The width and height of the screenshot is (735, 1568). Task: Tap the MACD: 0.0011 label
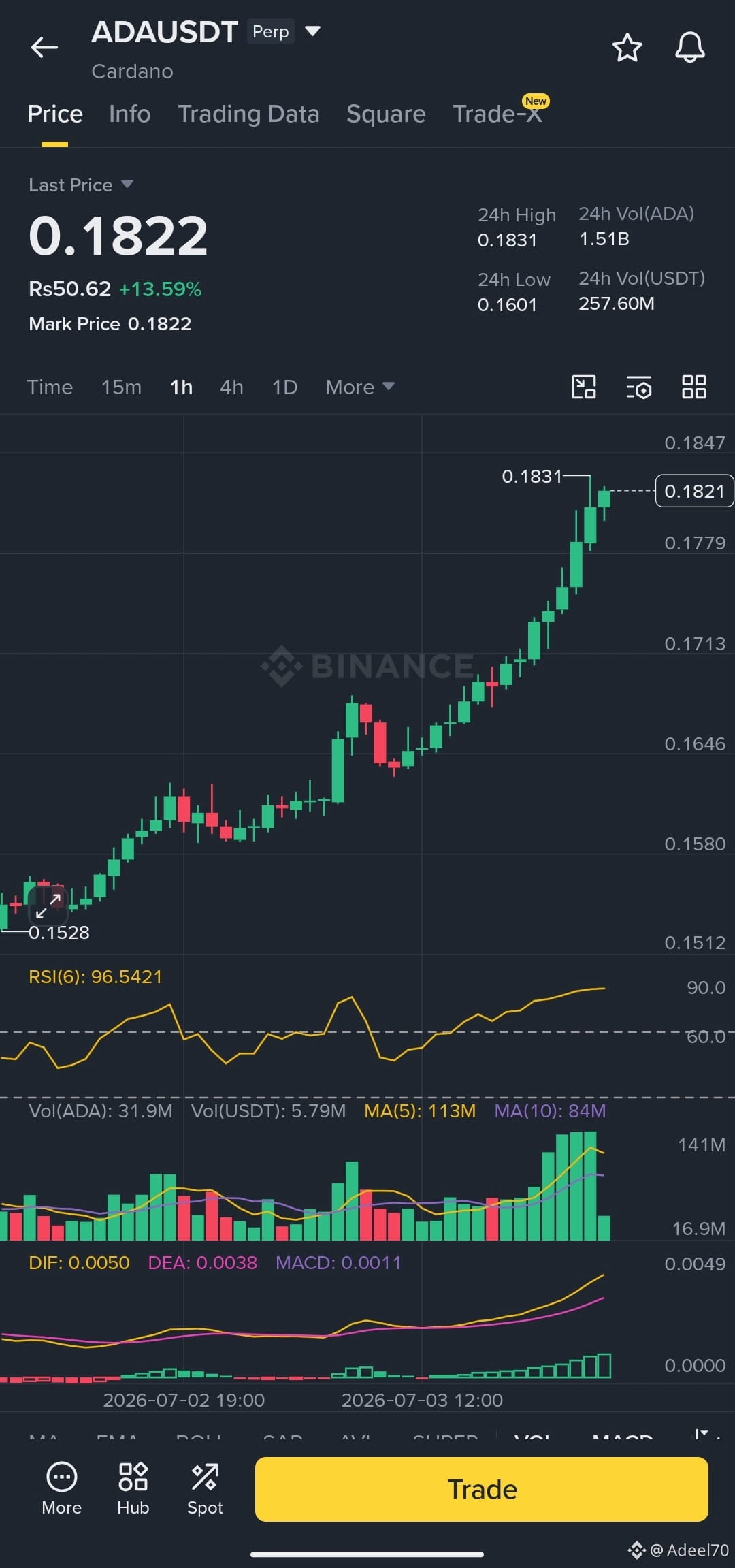point(338,1262)
